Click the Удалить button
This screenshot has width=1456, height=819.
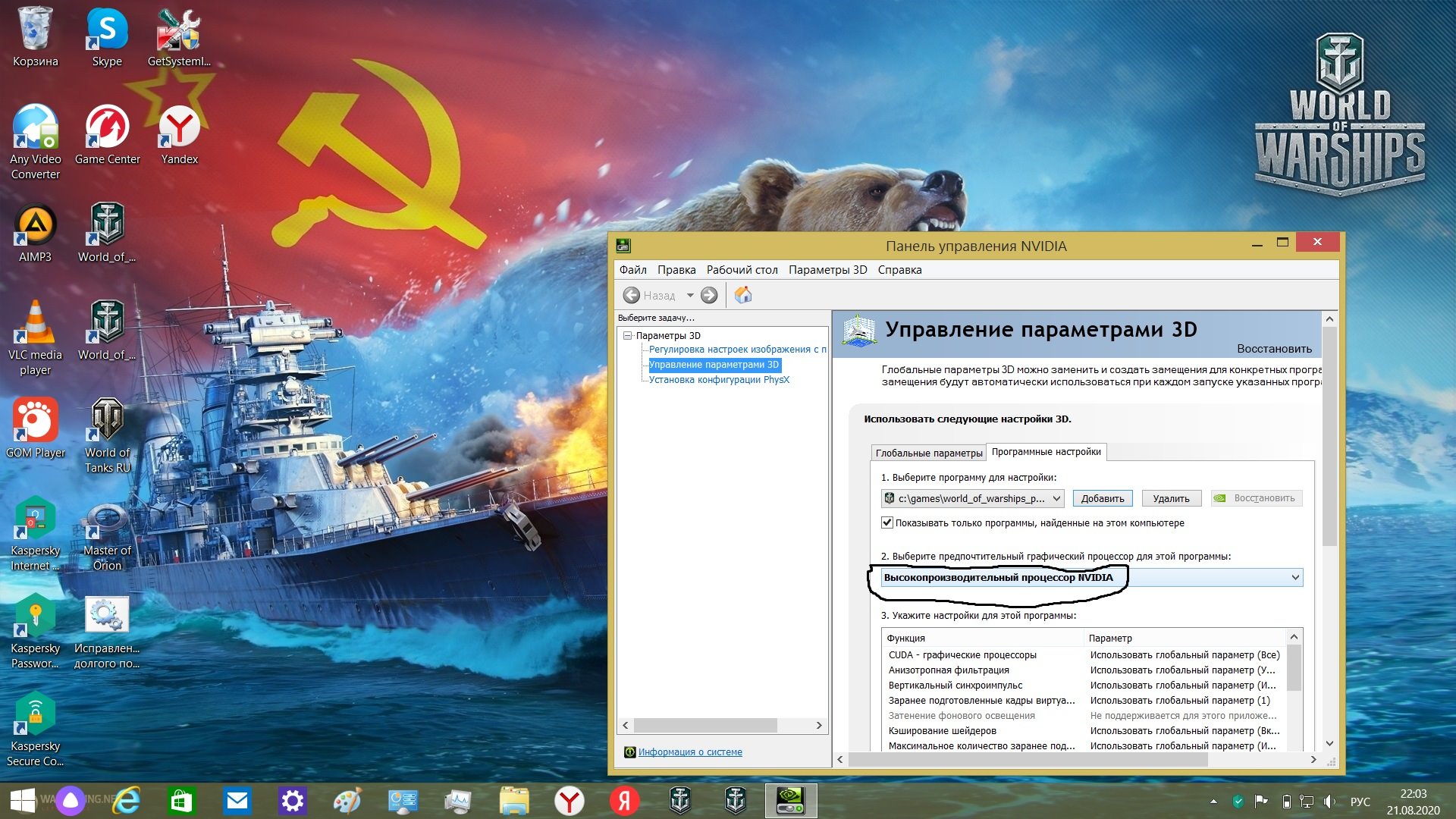tap(1171, 498)
